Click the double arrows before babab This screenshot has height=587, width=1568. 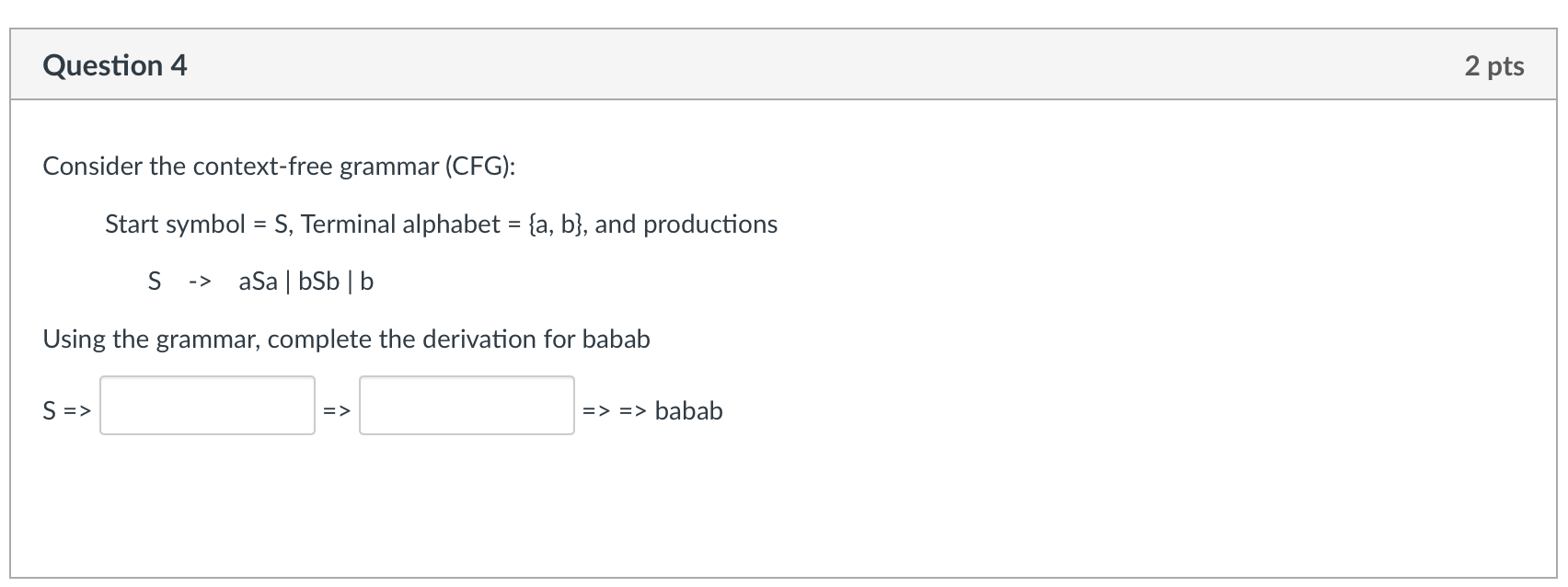tap(612, 412)
